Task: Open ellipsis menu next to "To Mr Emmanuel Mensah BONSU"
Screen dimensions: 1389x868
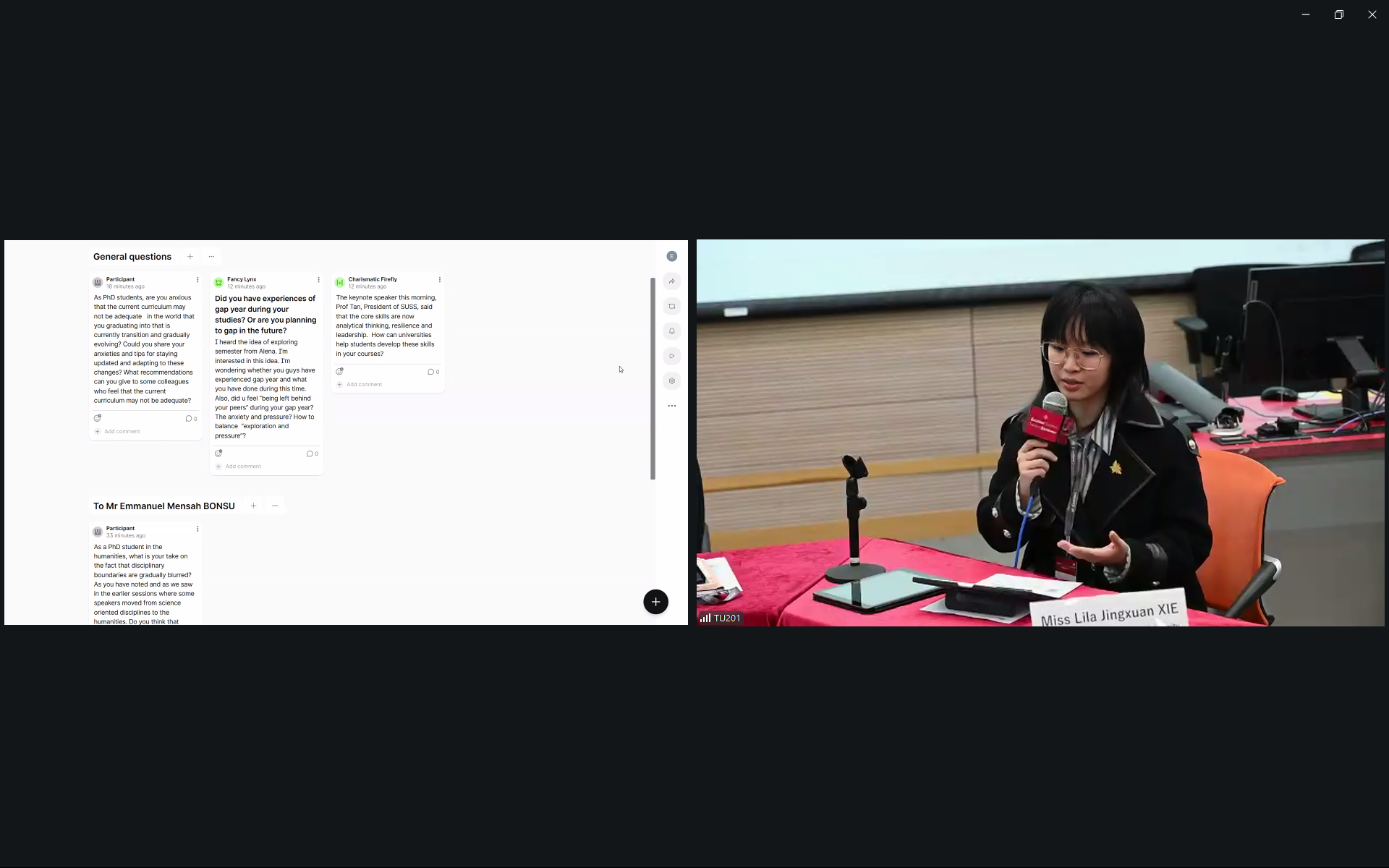Action: pyautogui.click(x=275, y=506)
